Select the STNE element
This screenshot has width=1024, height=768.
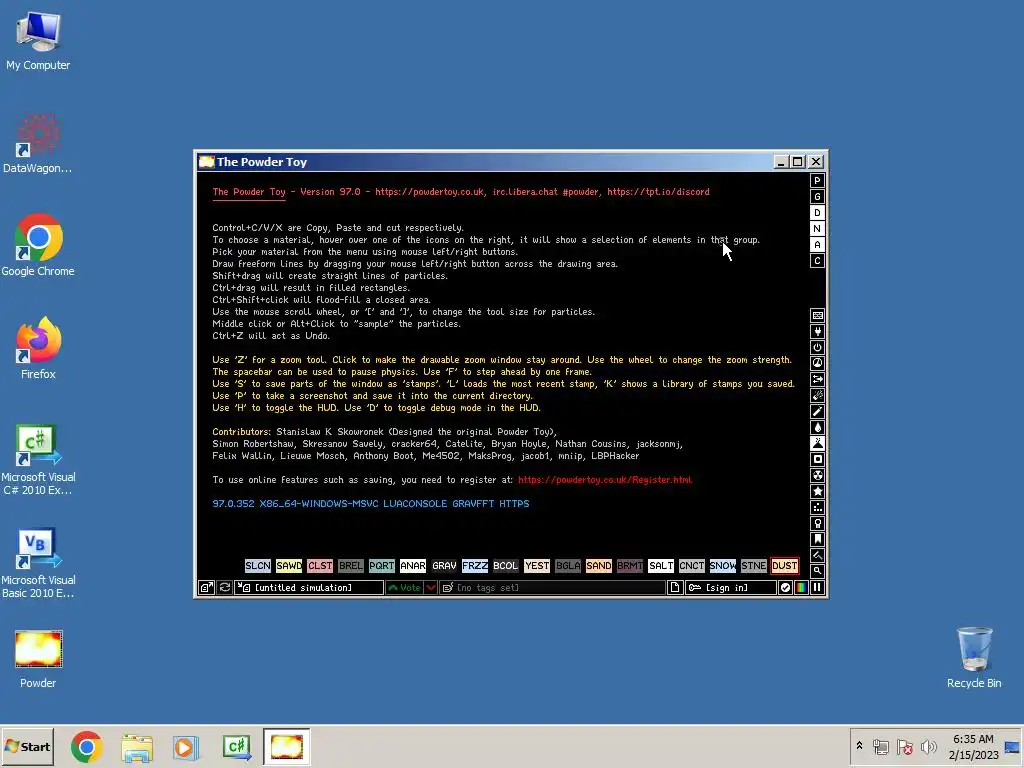click(754, 566)
